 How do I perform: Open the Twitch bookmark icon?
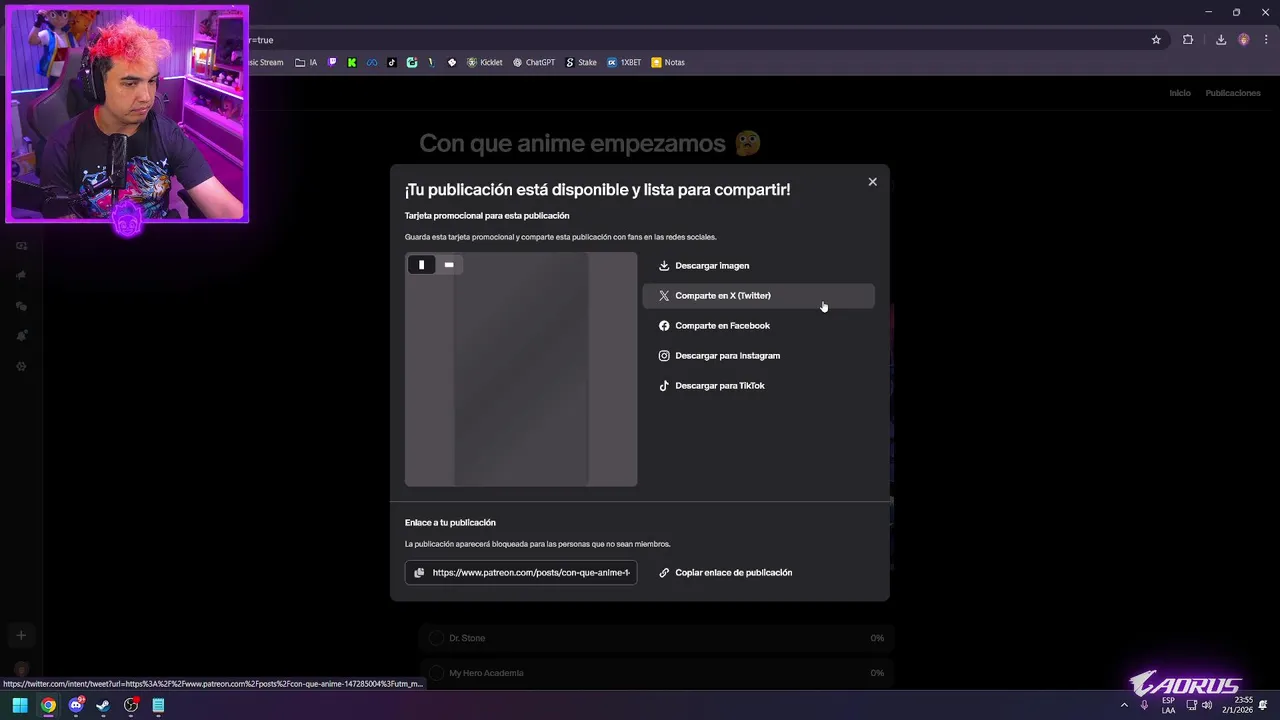pos(333,62)
